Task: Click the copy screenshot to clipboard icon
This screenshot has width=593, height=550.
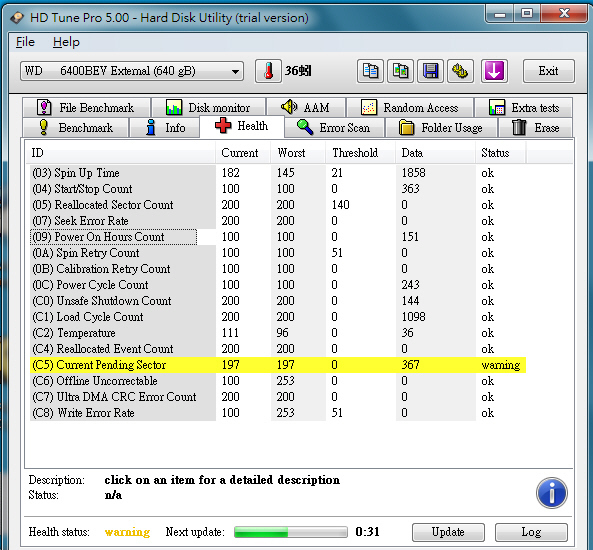Action: [401, 71]
